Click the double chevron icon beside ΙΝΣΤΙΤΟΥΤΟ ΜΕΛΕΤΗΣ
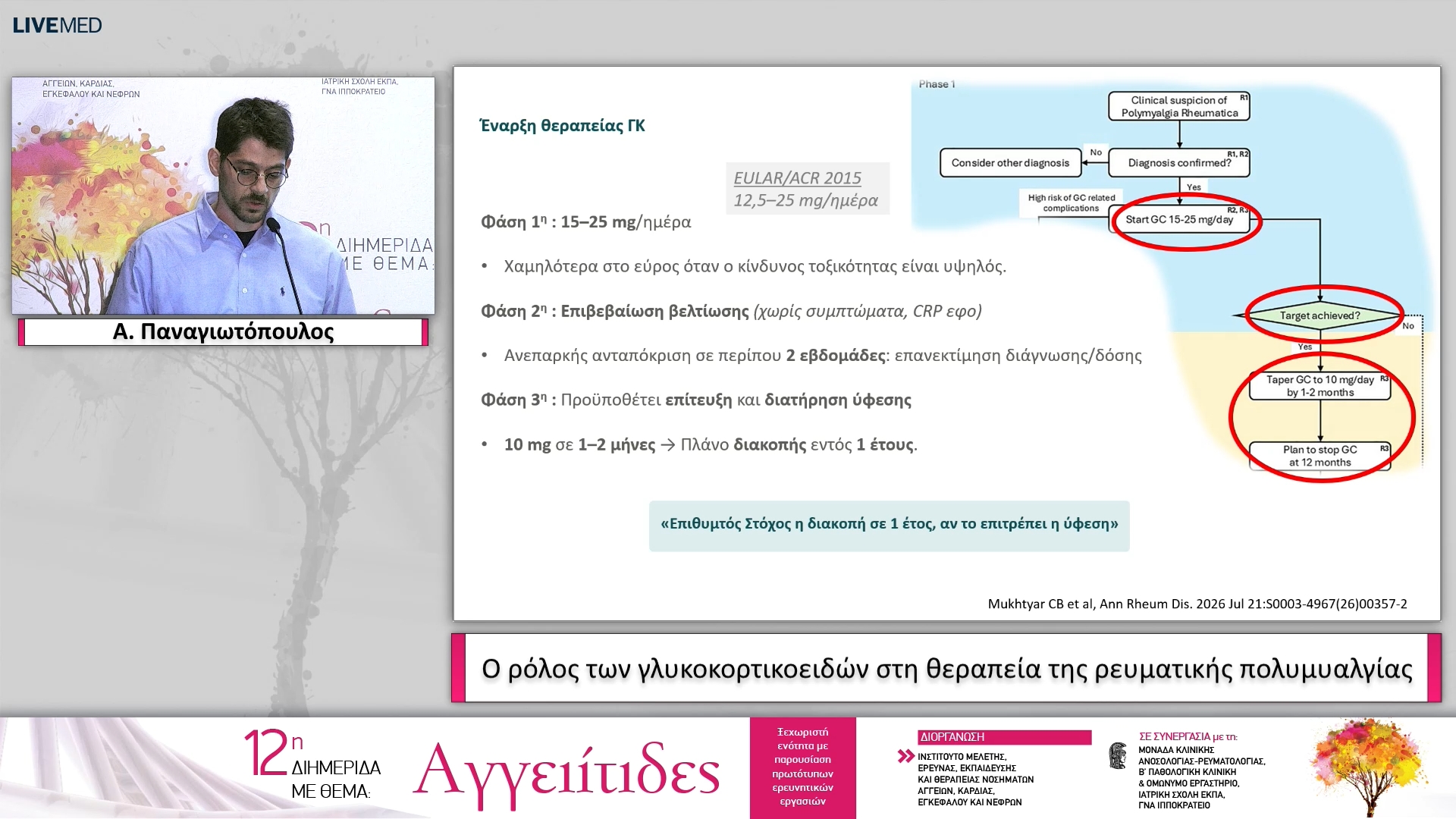Screen dimensions: 1456x819 click(x=905, y=756)
